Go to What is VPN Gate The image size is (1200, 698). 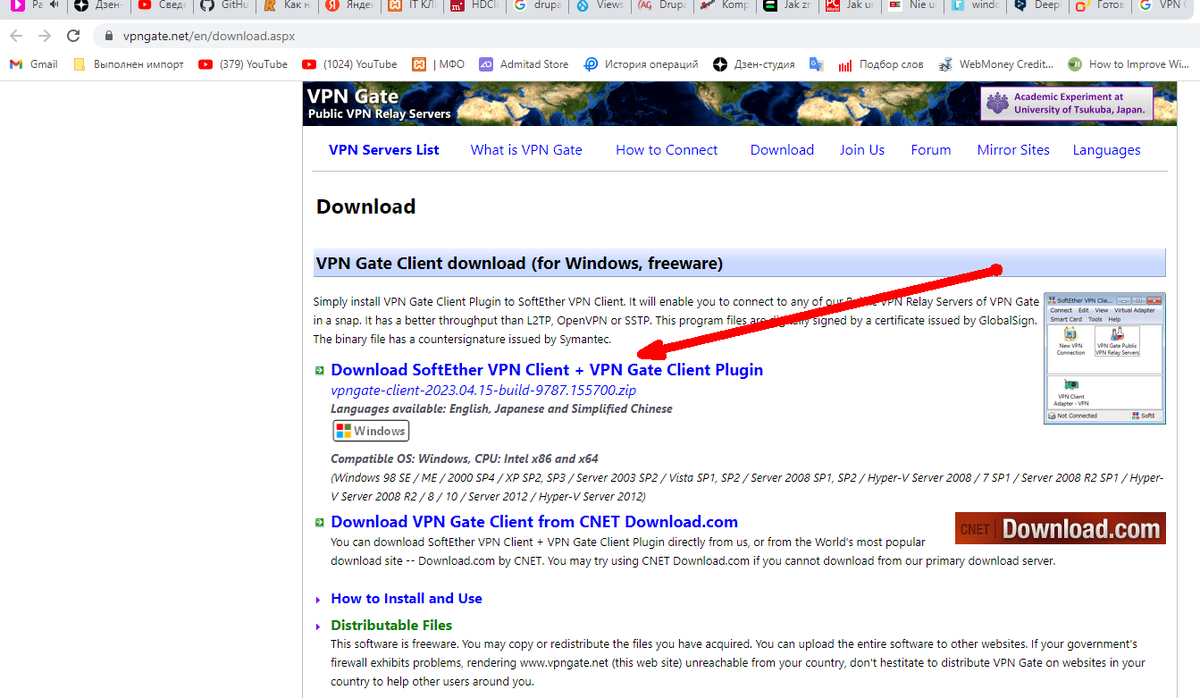tap(526, 150)
